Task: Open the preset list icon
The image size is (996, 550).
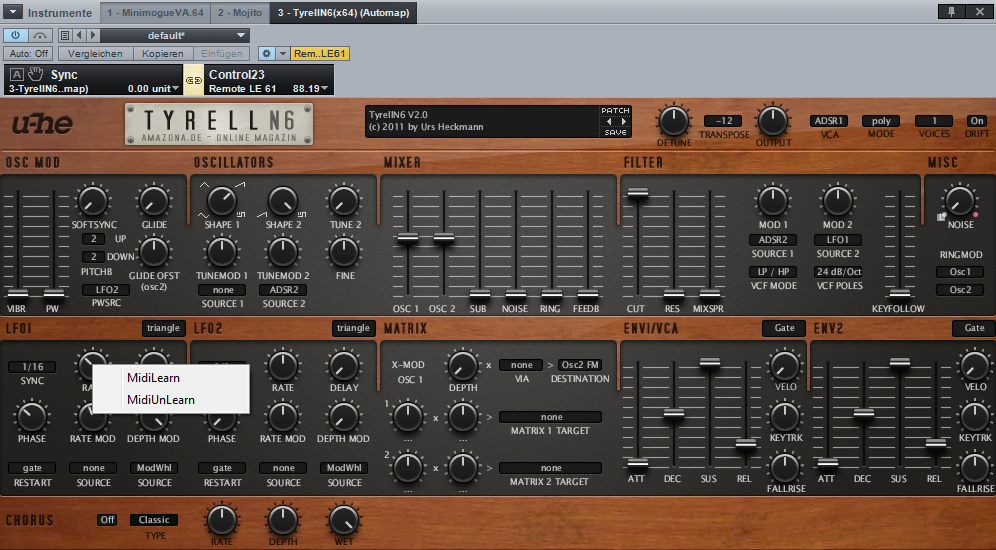Action: click(65, 36)
